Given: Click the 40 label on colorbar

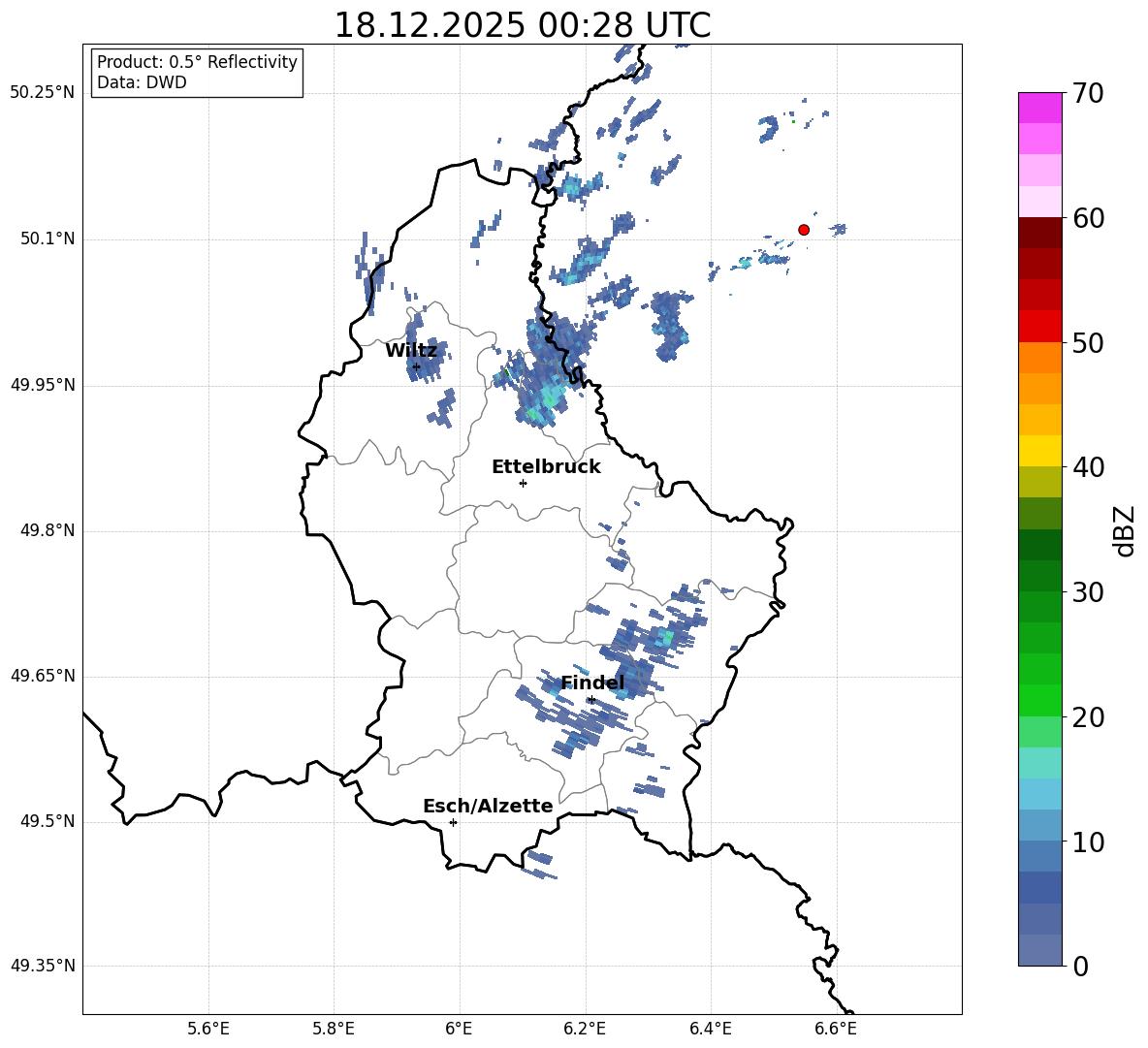Looking at the screenshot, I should [x=1087, y=467].
